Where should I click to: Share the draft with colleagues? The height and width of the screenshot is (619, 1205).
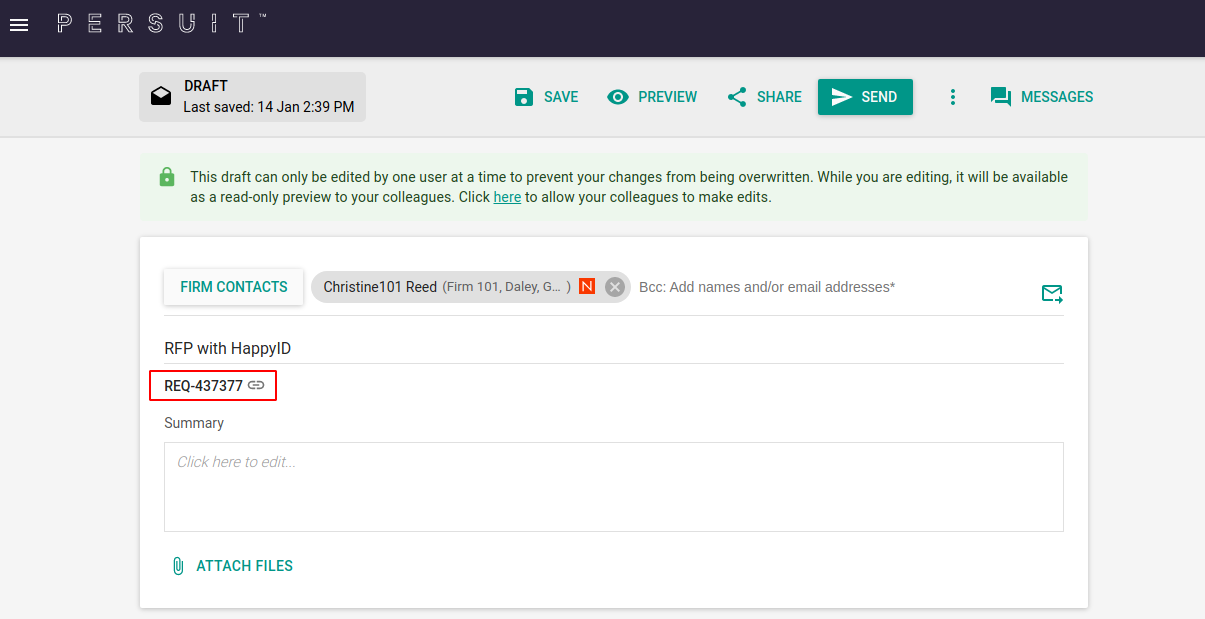pyautogui.click(x=764, y=97)
